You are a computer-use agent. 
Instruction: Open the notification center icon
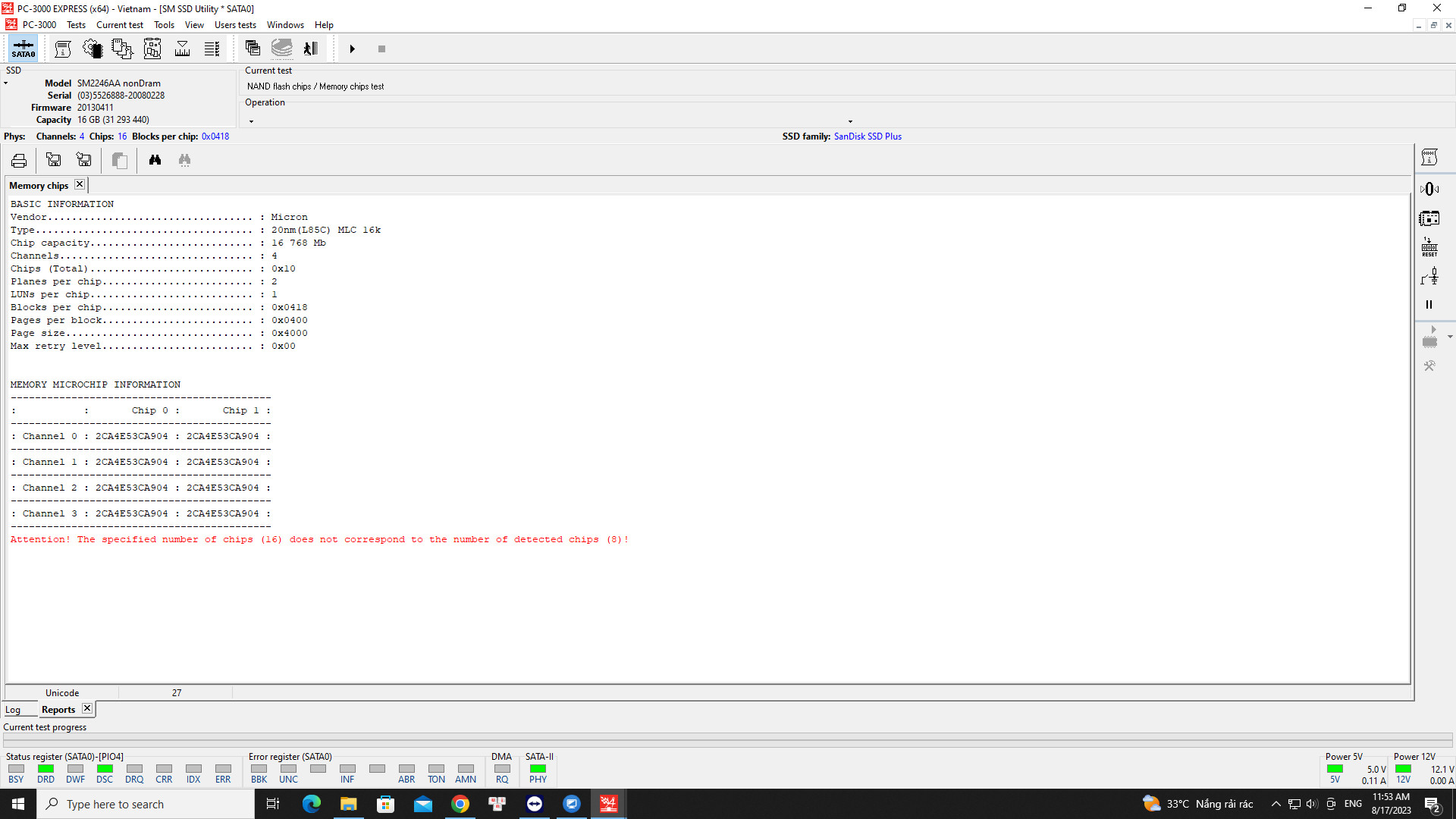pyautogui.click(x=1432, y=804)
